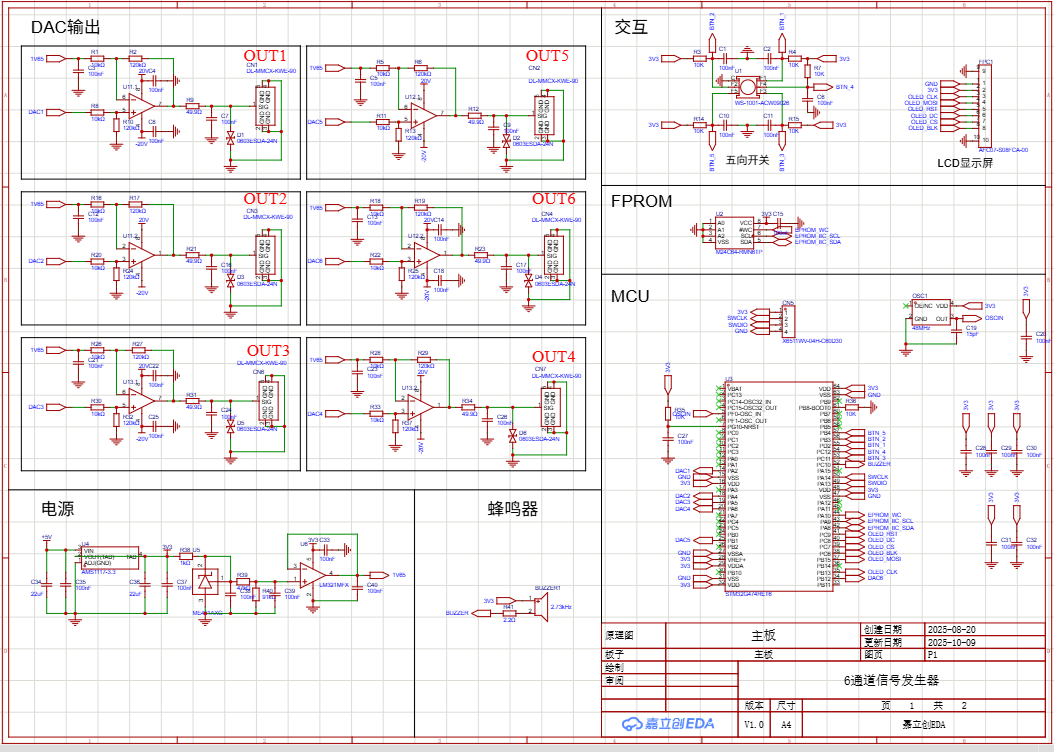1054x752 pixels.
Task: Click the LM321MF-X op-amp in 电源 section
Action: point(310,576)
